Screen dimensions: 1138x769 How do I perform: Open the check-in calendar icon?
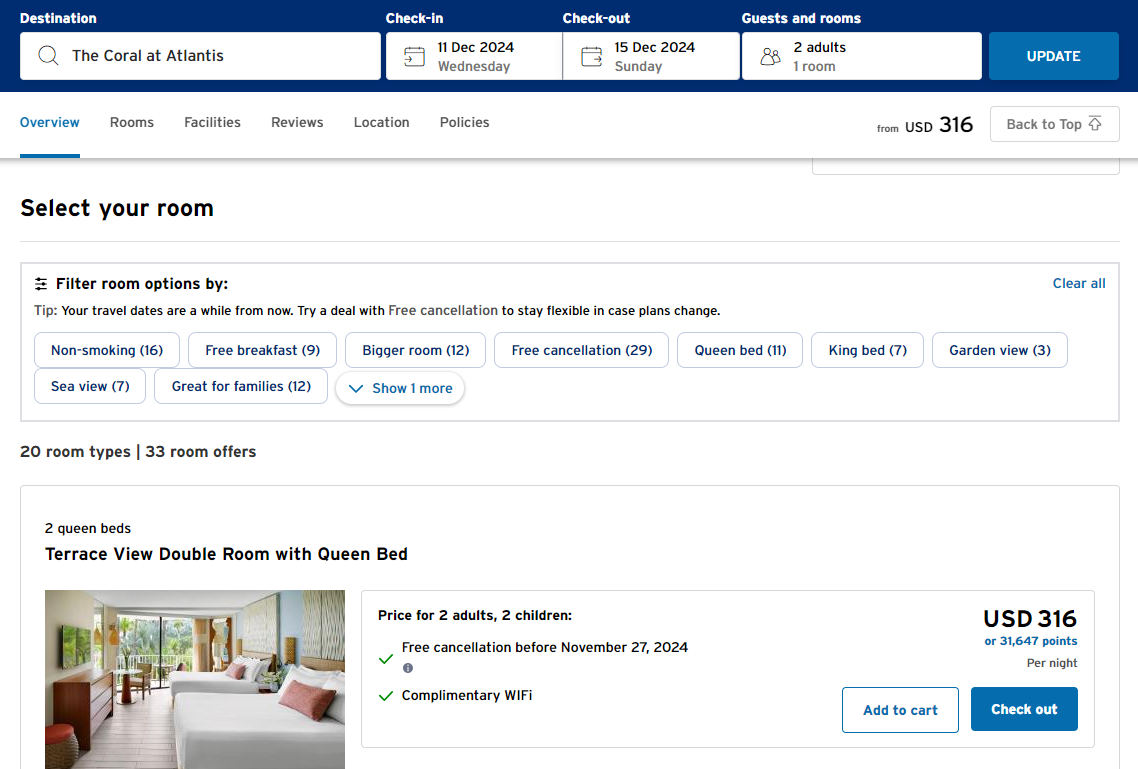coord(414,56)
